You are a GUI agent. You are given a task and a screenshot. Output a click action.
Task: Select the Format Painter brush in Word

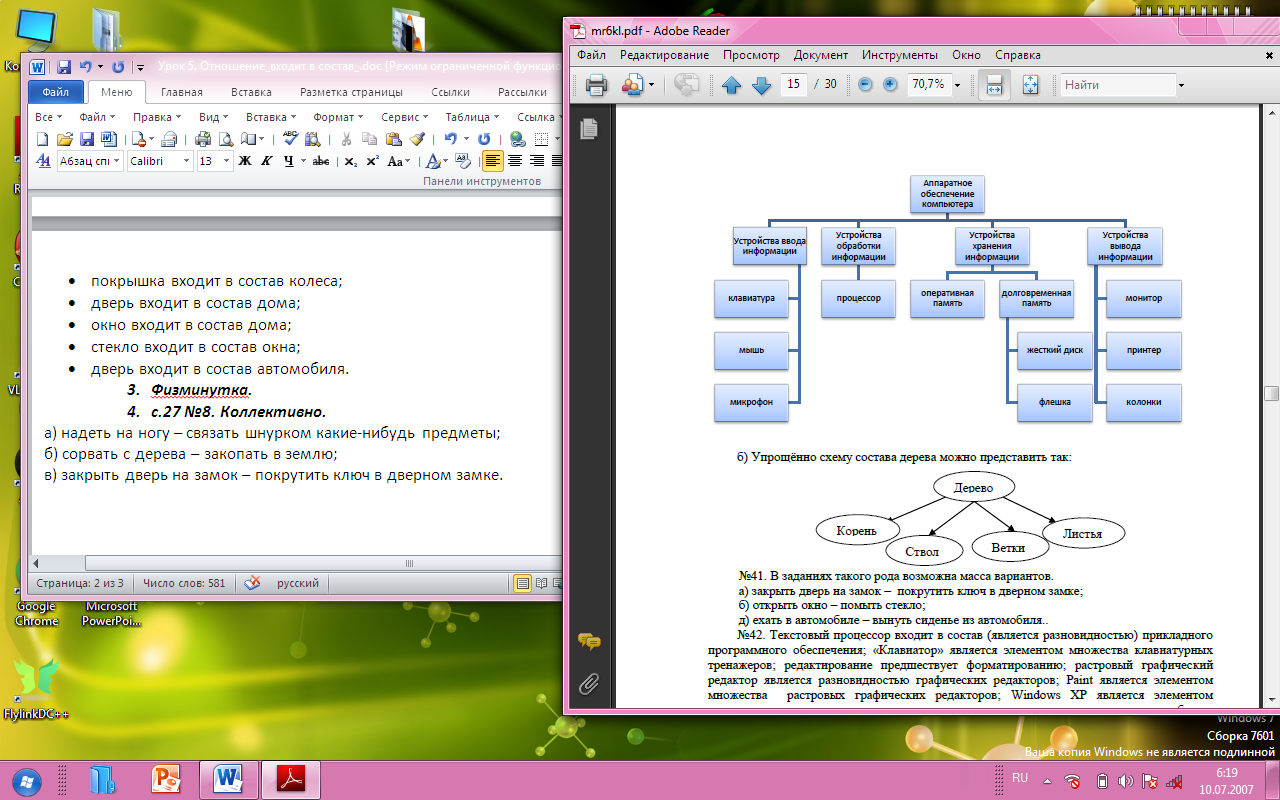pyautogui.click(x=417, y=139)
